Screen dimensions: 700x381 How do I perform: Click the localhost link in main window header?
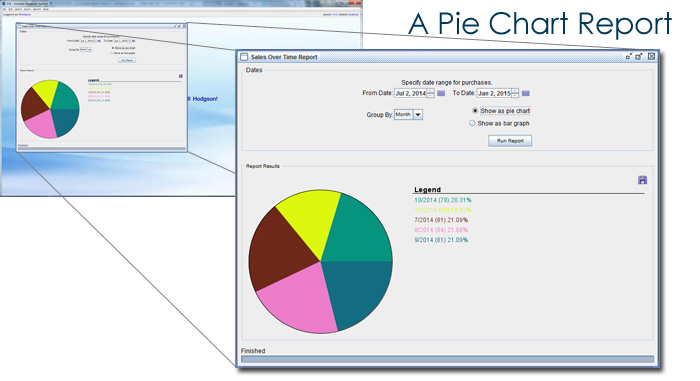353,14
